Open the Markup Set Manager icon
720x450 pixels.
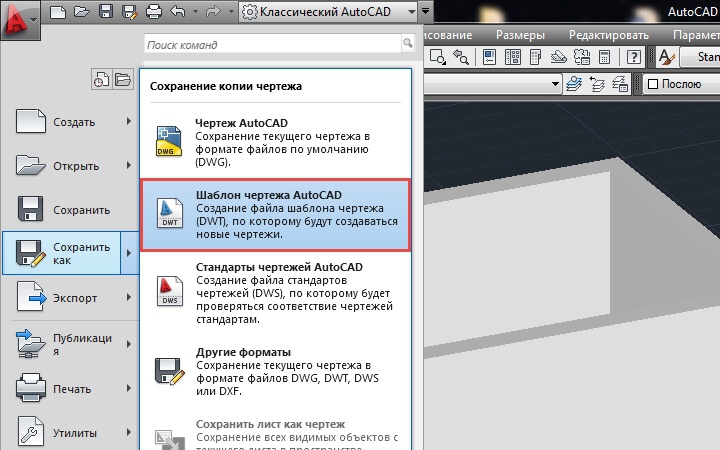pyautogui.click(x=582, y=57)
